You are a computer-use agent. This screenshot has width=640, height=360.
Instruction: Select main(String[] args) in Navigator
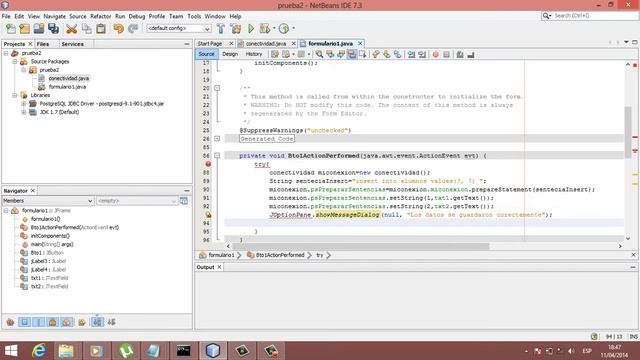52,244
